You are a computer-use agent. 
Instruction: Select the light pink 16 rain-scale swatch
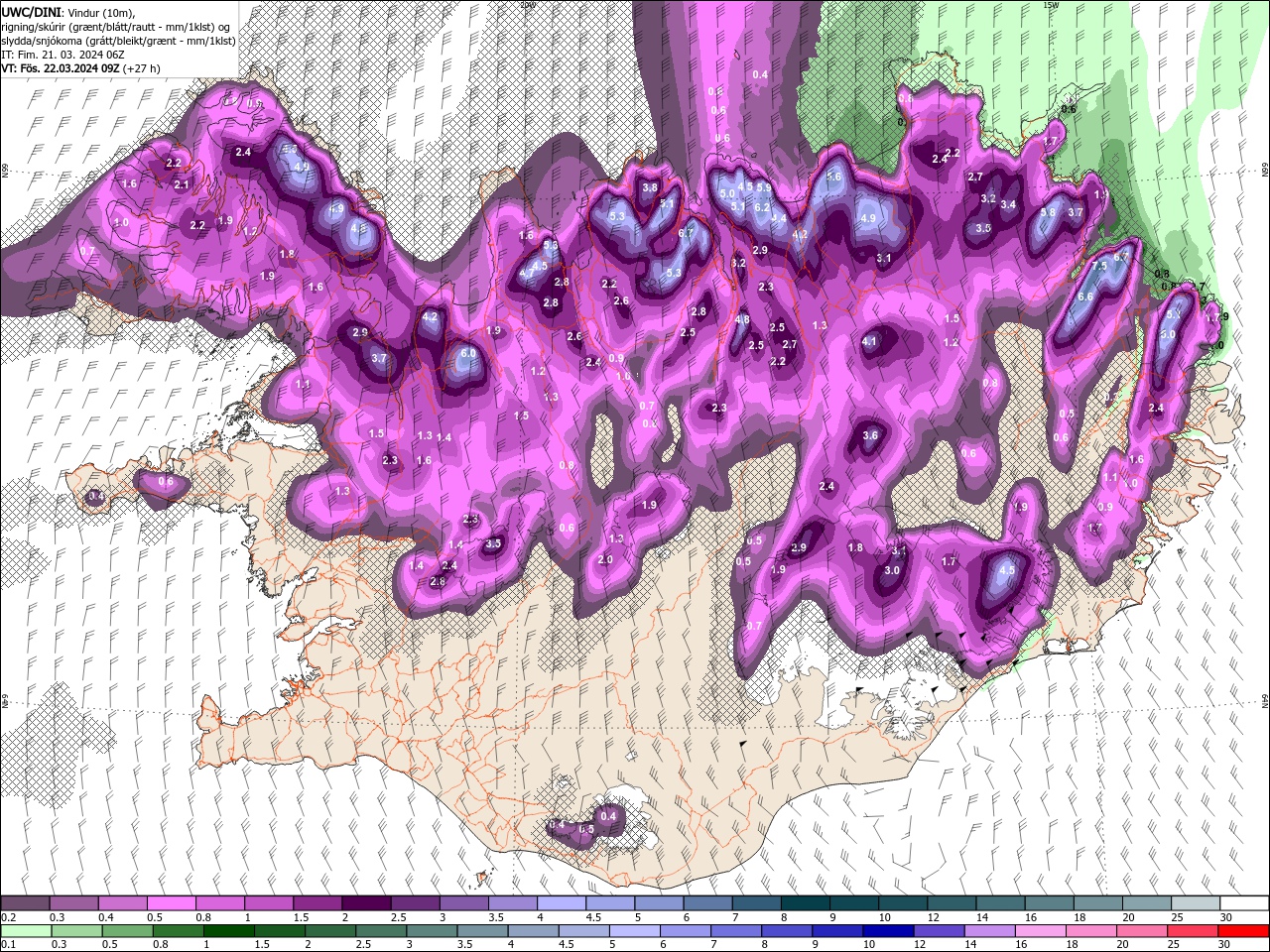tap(1040, 931)
